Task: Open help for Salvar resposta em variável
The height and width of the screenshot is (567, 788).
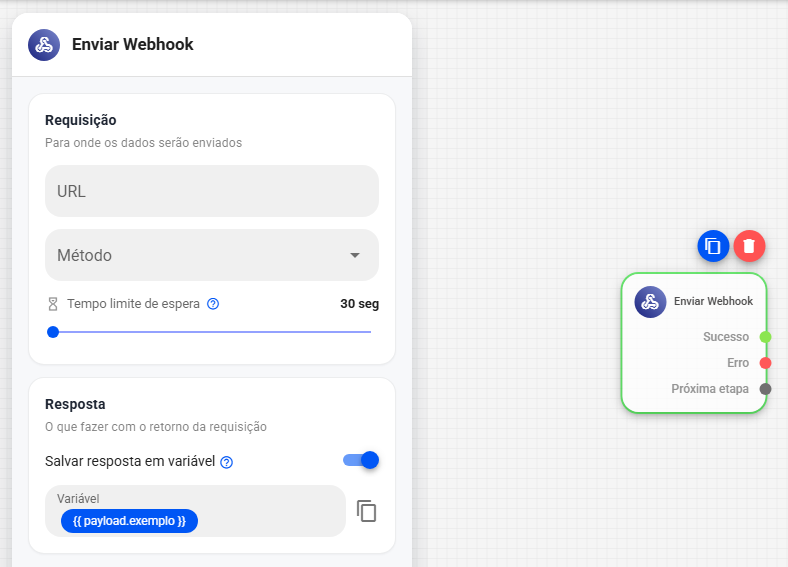Action: coord(227,462)
